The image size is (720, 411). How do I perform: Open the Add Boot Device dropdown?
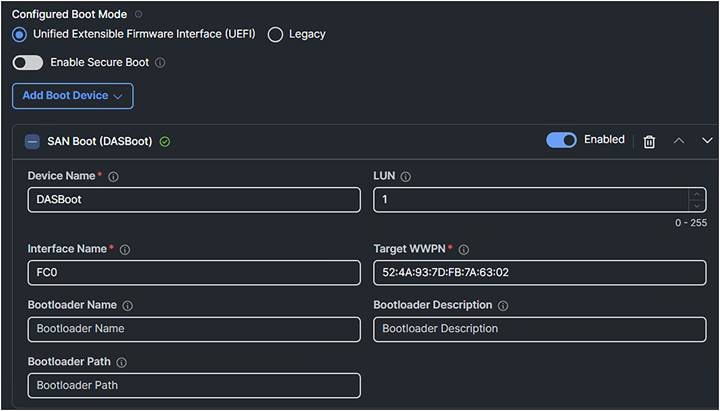[72, 96]
